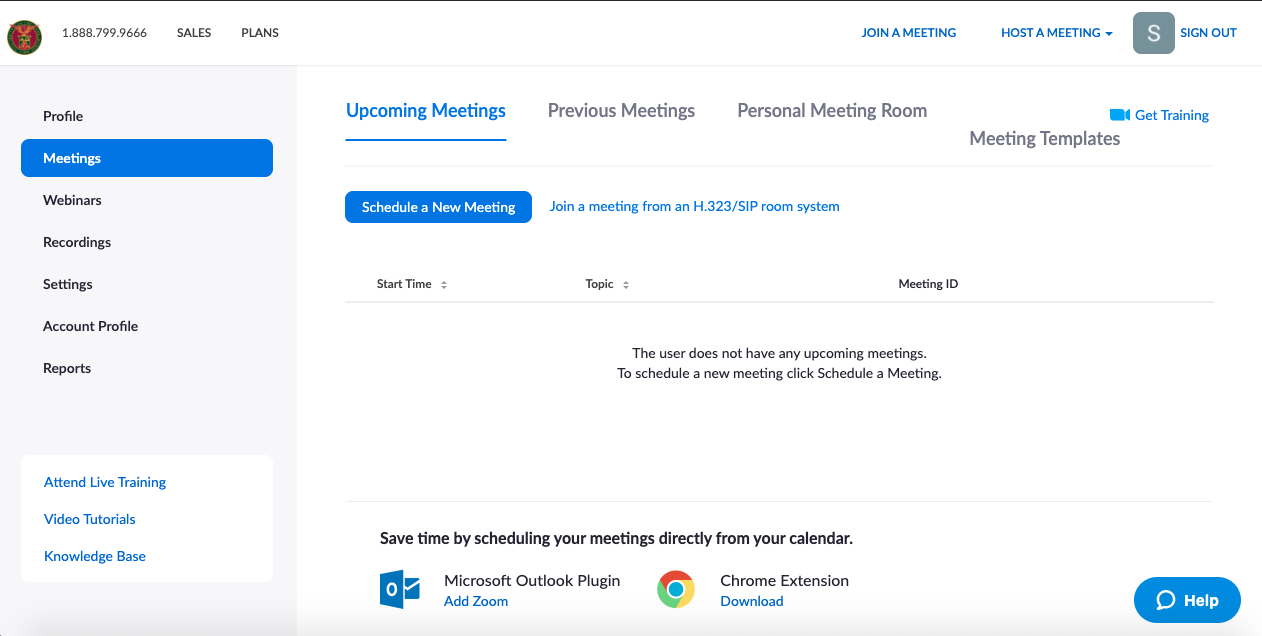Click the Microsoft Outlook plugin icon
The width and height of the screenshot is (1262, 636).
coord(399,589)
